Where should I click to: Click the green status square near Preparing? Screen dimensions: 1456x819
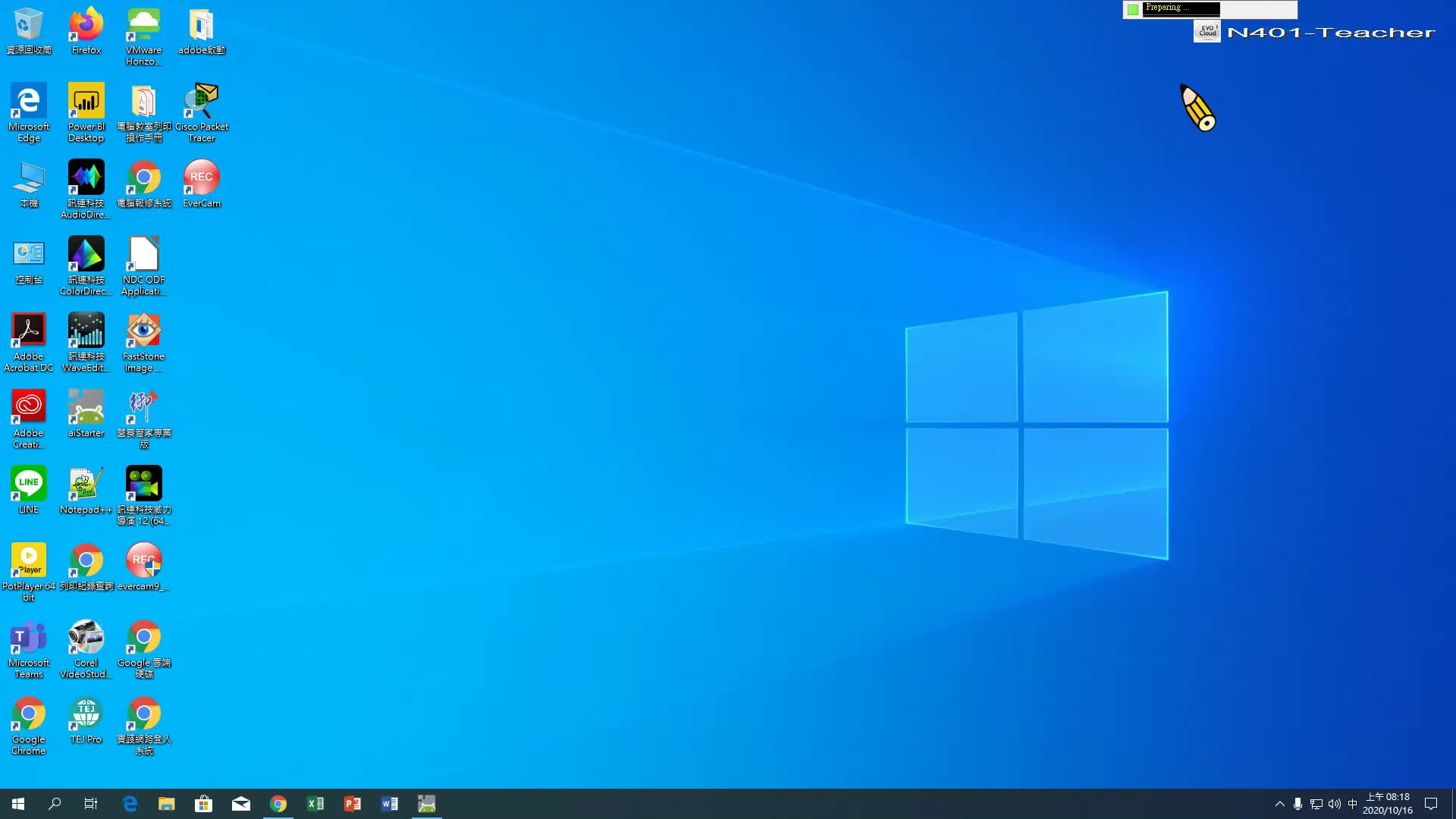point(1133,10)
